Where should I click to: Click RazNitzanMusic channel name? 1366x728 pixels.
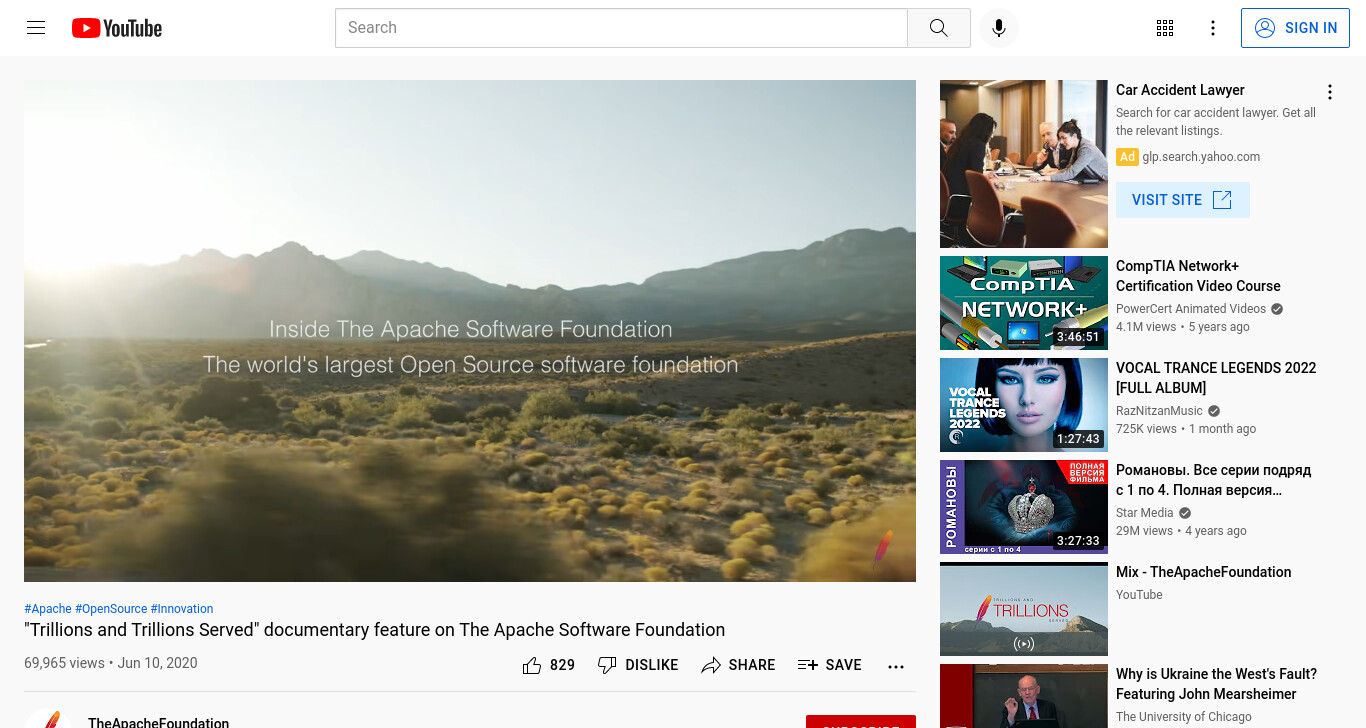pyautogui.click(x=1159, y=411)
